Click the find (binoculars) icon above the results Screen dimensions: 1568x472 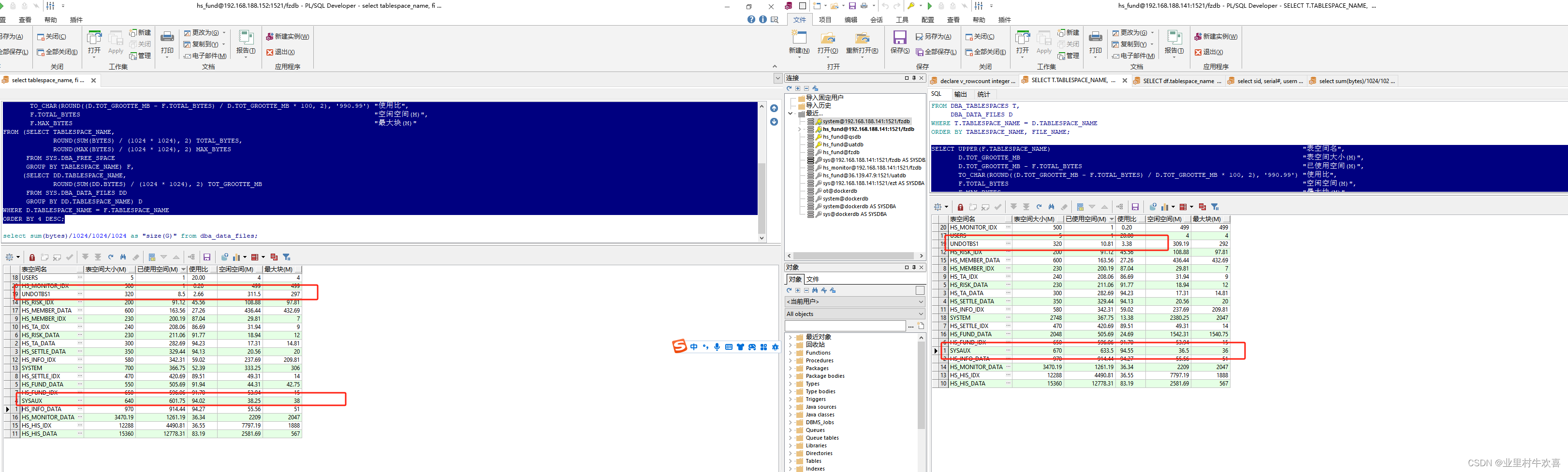[124, 257]
